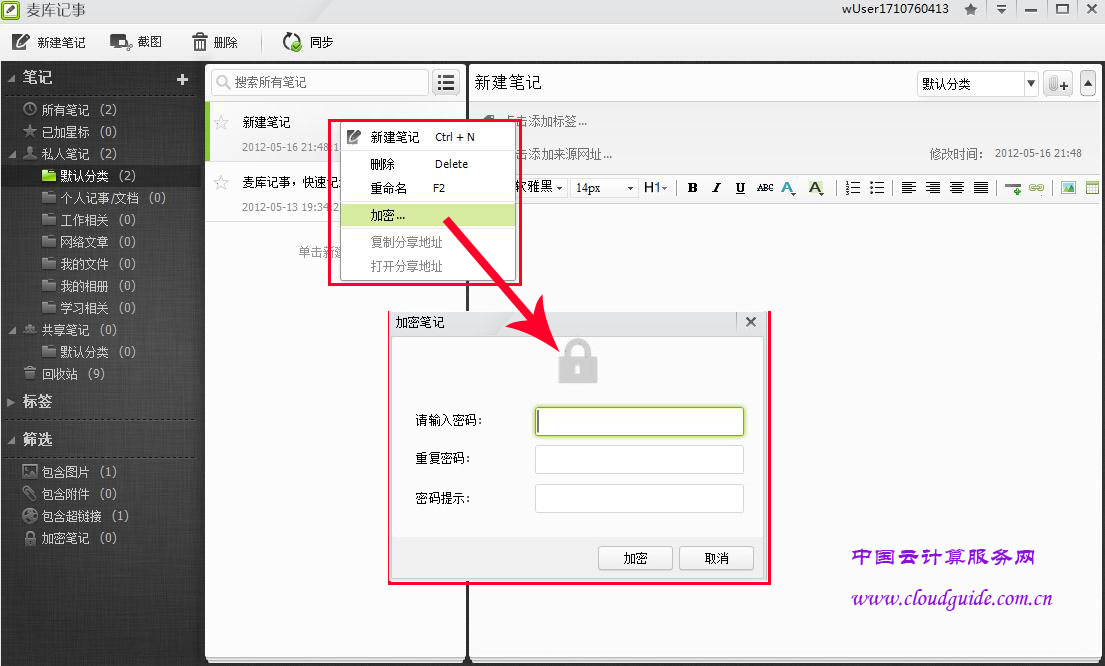Viewport: 1105px width, 666px height.
Task: Filter by 包含附件
Action: coord(70,494)
